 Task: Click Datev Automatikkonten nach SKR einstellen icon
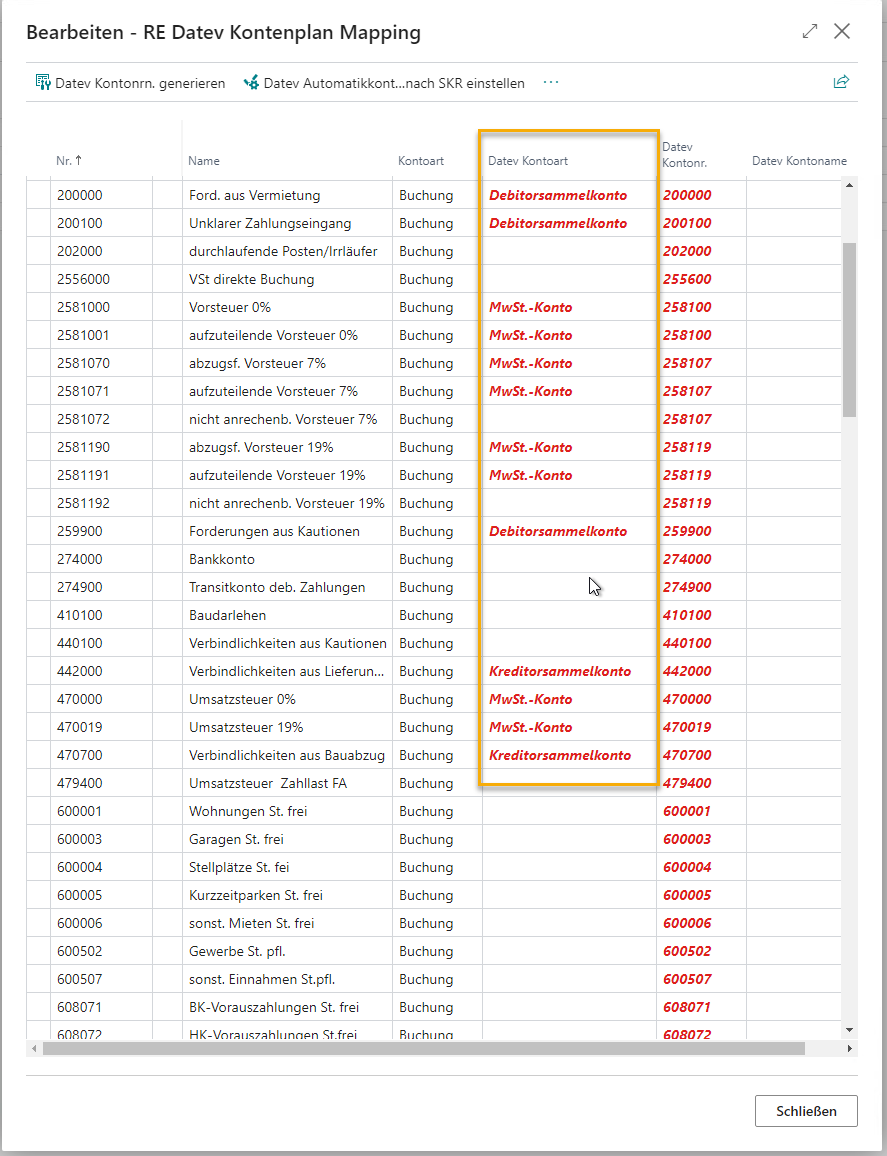[x=252, y=83]
